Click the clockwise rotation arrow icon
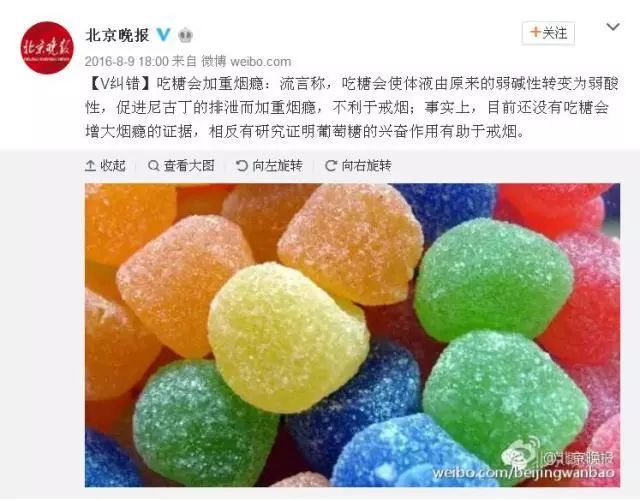This screenshot has width=640, height=501. point(331,166)
